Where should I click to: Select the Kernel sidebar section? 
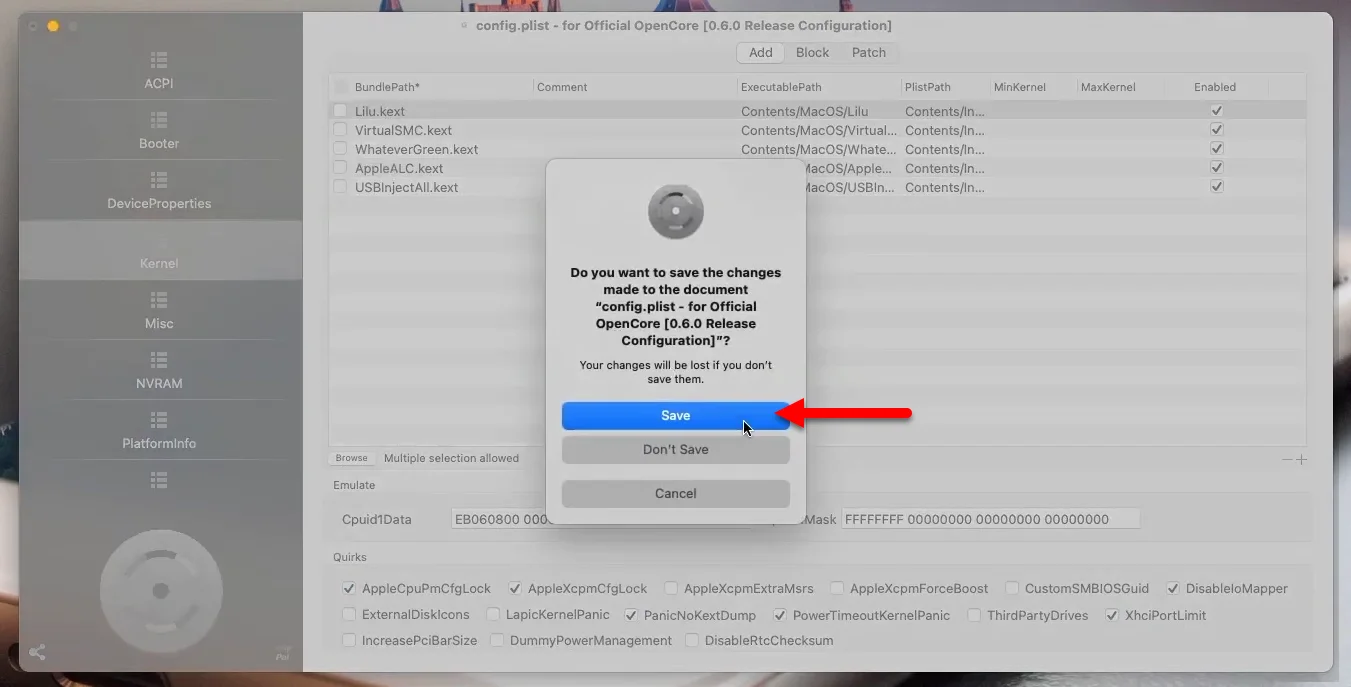click(x=159, y=250)
